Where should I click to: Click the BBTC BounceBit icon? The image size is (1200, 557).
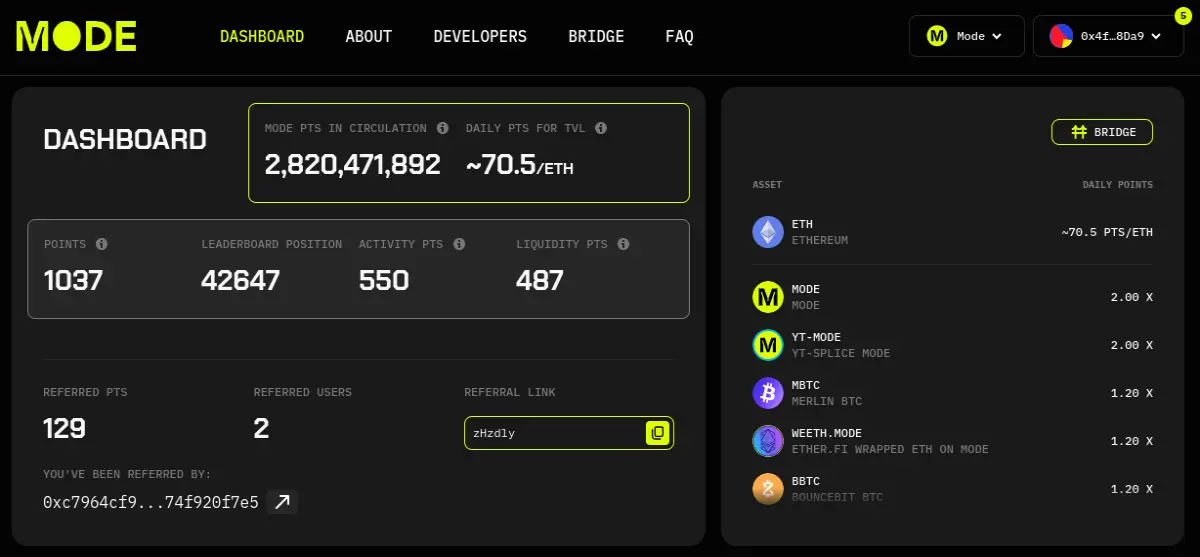(x=768, y=489)
